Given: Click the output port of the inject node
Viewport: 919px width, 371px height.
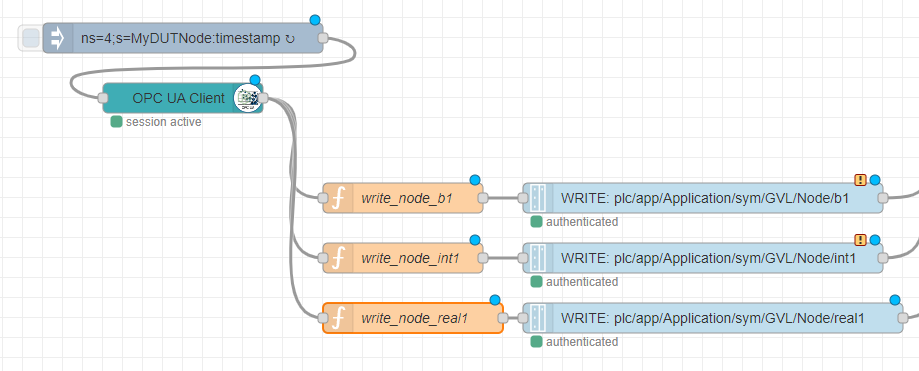Looking at the screenshot, I should click(323, 39).
